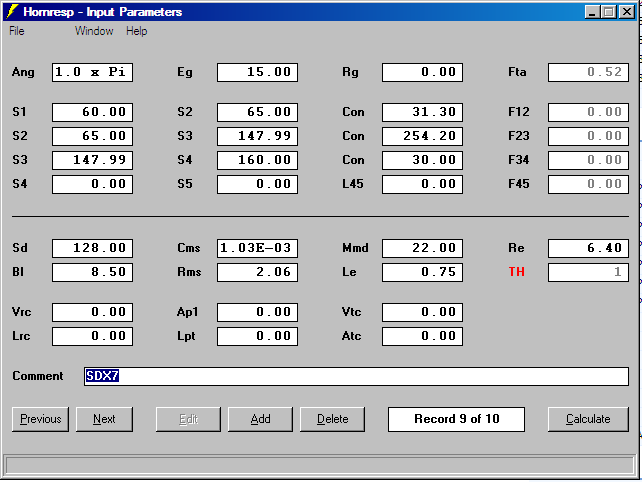The width and height of the screenshot is (642, 482).
Task: Click the F34 field
Action: click(588, 160)
